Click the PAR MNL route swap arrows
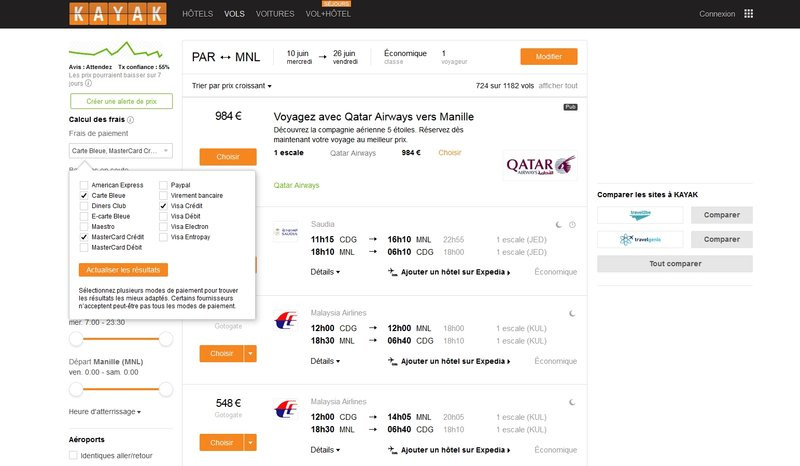Screen dimensions: 800x466 pos(226,57)
